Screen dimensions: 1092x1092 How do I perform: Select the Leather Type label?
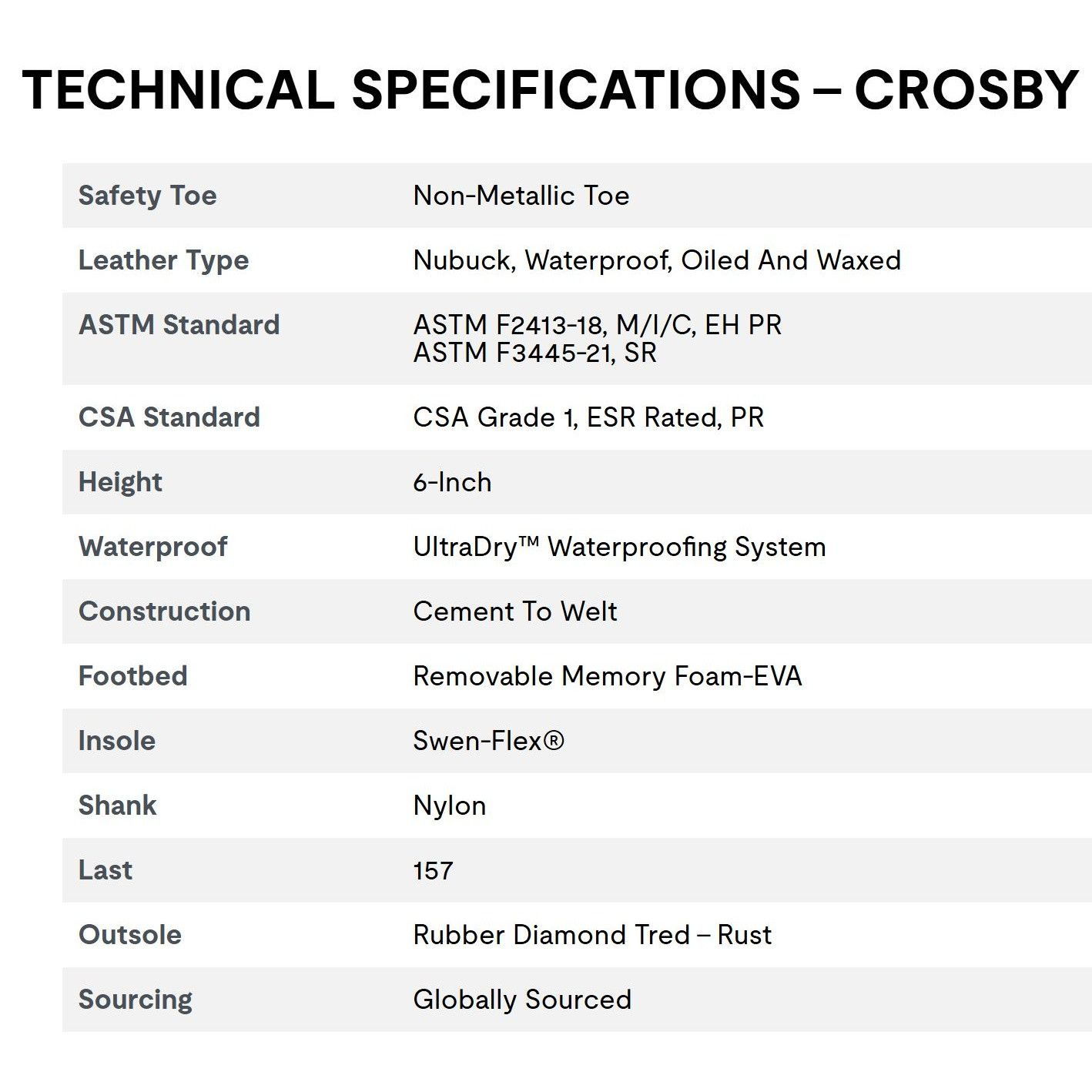(x=163, y=260)
